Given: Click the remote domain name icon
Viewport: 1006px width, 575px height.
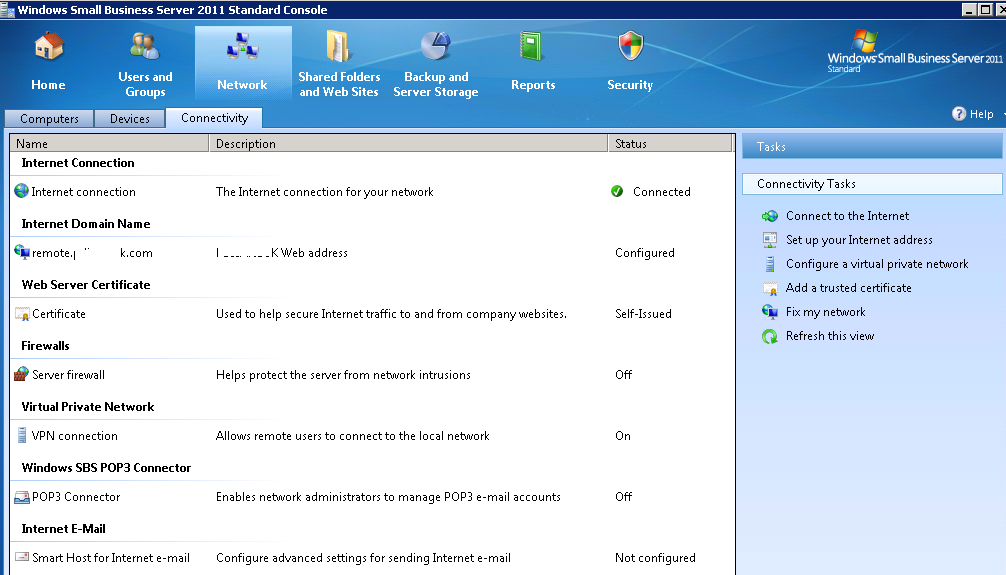Looking at the screenshot, I should pos(22,252).
